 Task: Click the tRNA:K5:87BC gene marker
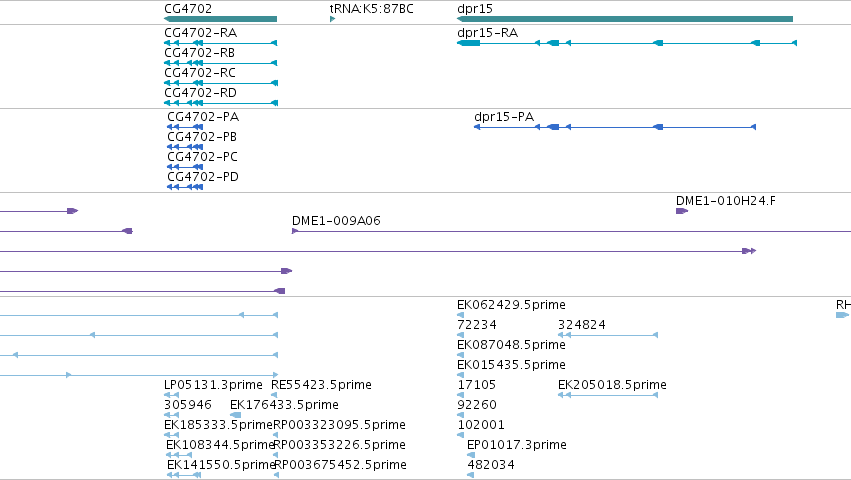333,19
